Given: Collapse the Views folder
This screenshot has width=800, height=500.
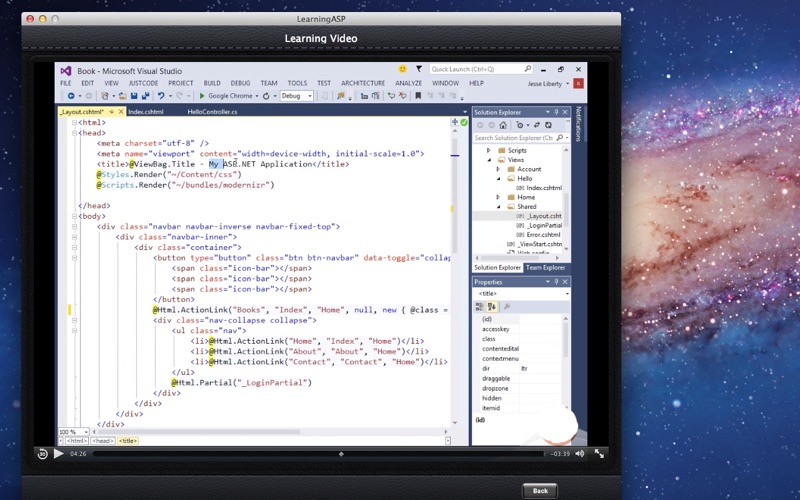Looking at the screenshot, I should 489,160.
